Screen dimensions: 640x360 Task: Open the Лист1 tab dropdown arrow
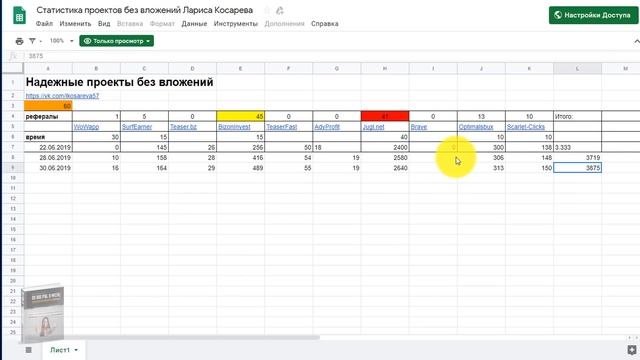(76, 350)
